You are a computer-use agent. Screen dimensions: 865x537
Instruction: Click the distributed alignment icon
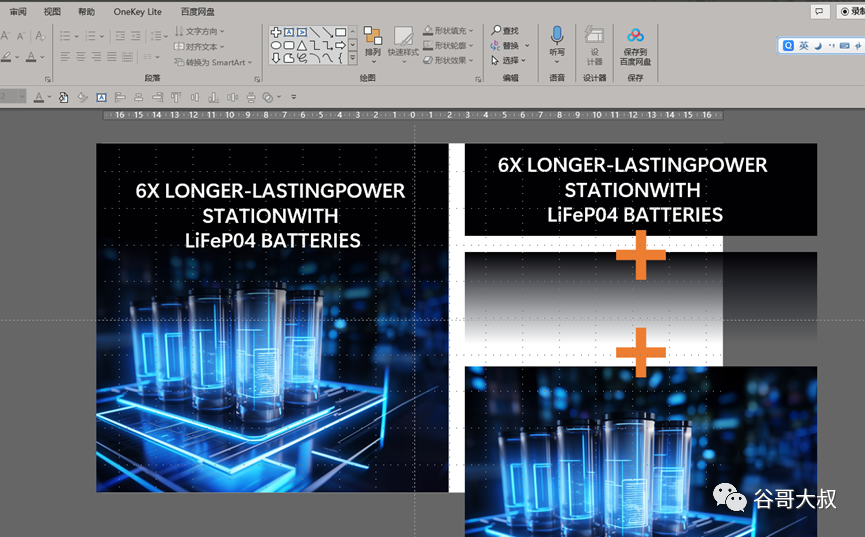127,56
